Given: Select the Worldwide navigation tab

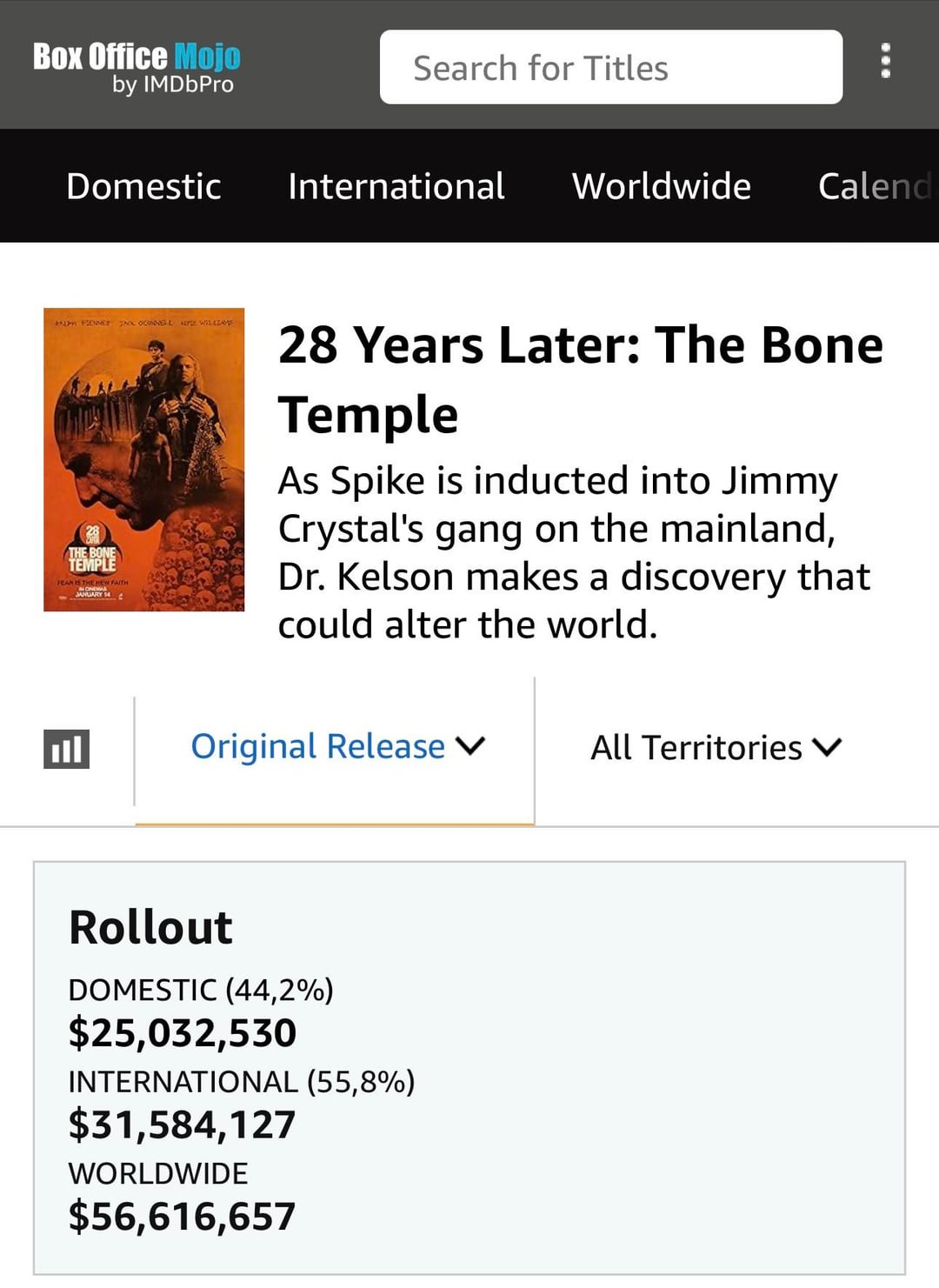Looking at the screenshot, I should coord(661,186).
